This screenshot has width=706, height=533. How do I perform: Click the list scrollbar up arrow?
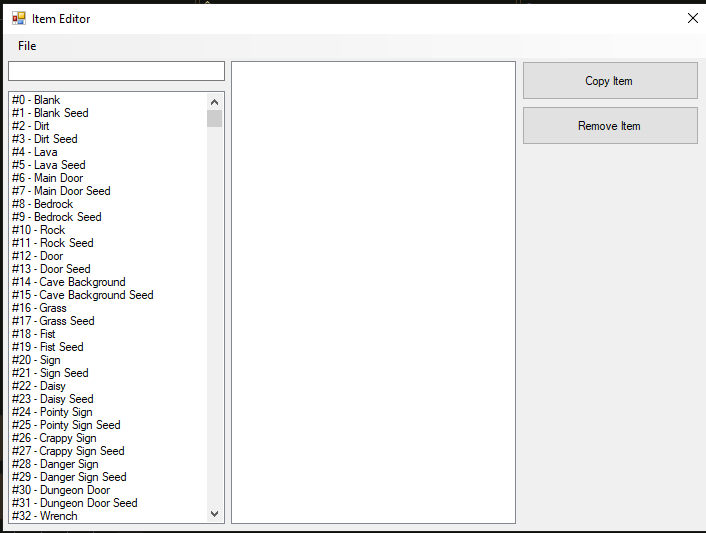(214, 102)
